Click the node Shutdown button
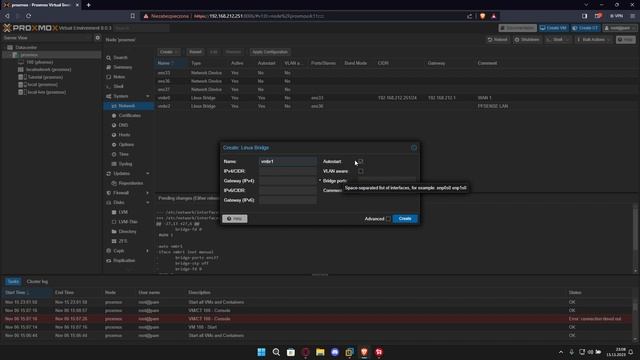The image size is (640, 360). (x=527, y=40)
